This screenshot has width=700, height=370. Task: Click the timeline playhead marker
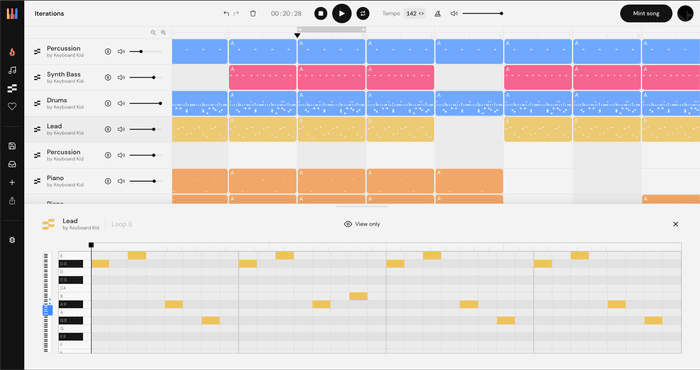pos(297,35)
